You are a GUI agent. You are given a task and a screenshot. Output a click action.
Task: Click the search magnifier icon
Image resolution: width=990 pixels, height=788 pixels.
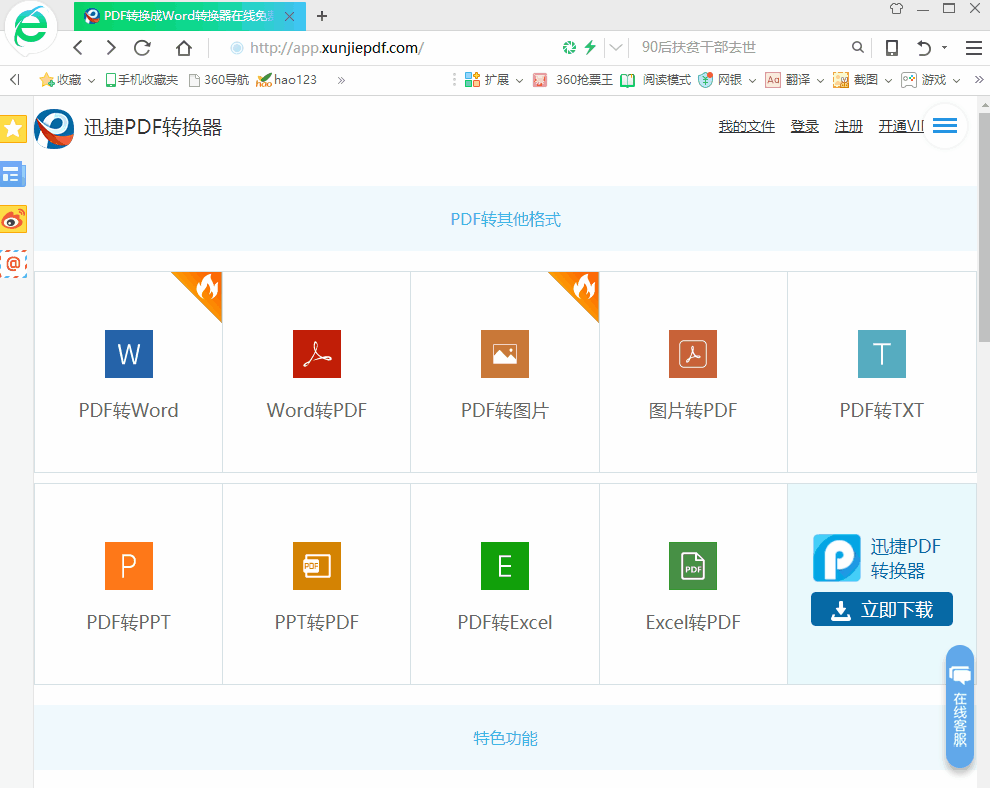click(x=857, y=47)
